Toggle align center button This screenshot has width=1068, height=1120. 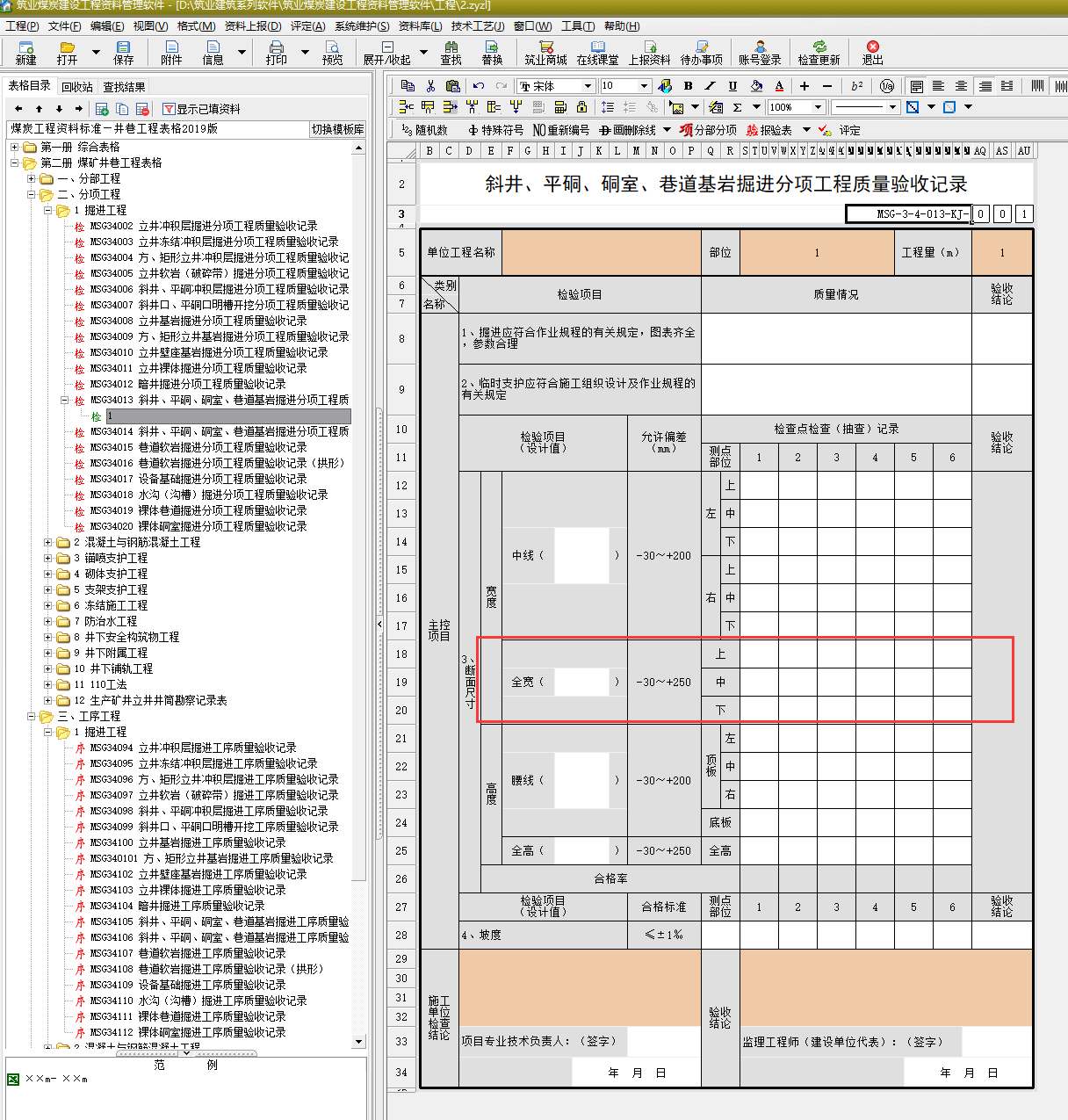click(x=961, y=85)
